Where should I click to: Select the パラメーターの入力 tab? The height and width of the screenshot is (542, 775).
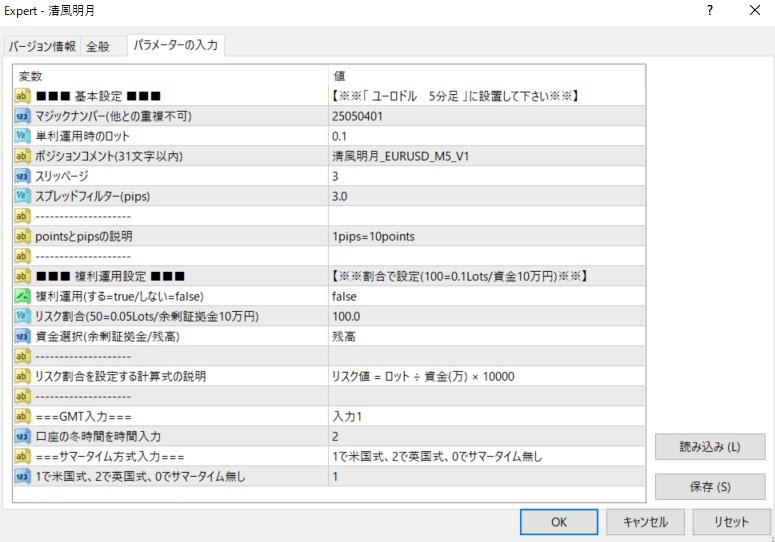175,45
